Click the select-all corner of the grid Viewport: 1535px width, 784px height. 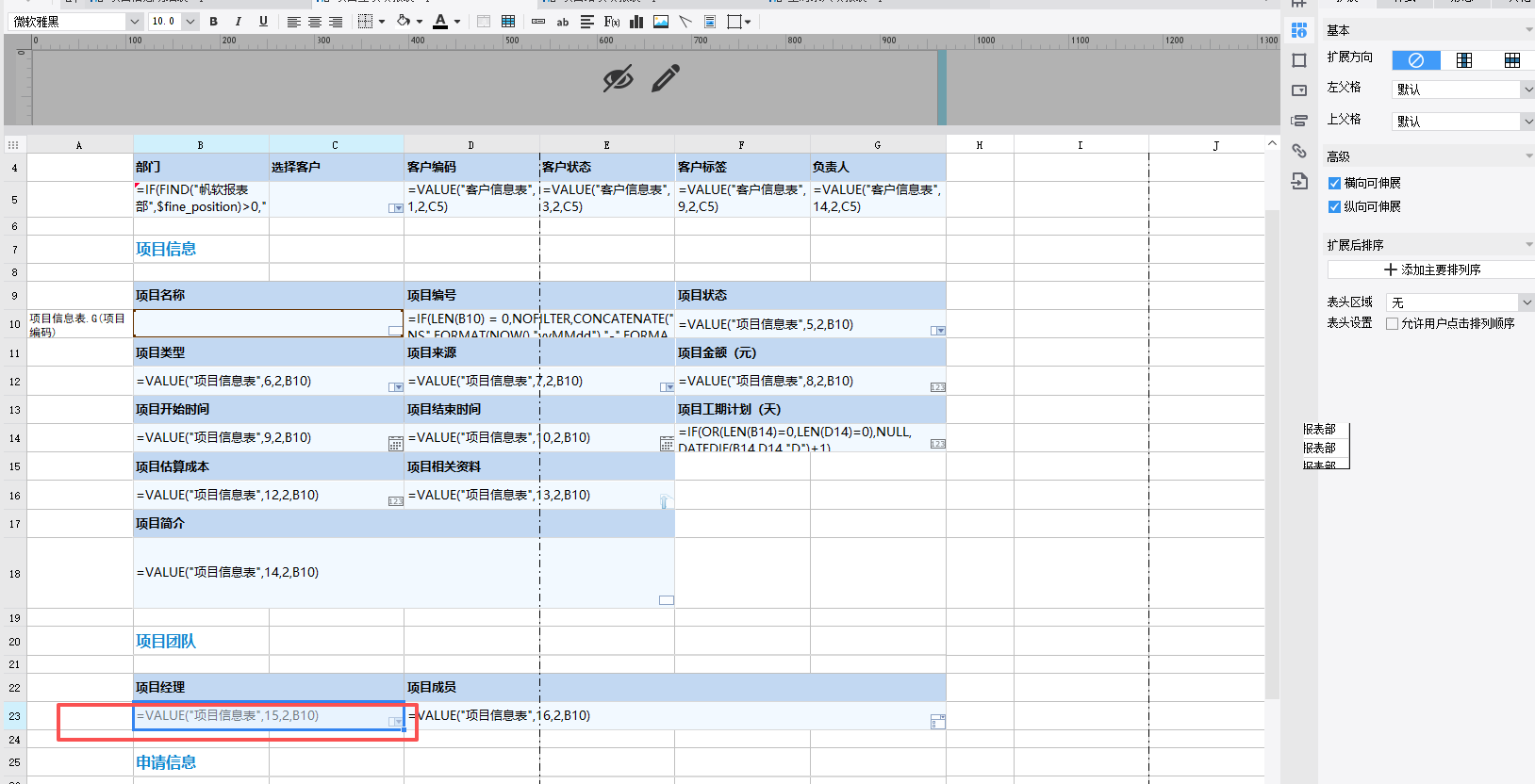pos(13,145)
